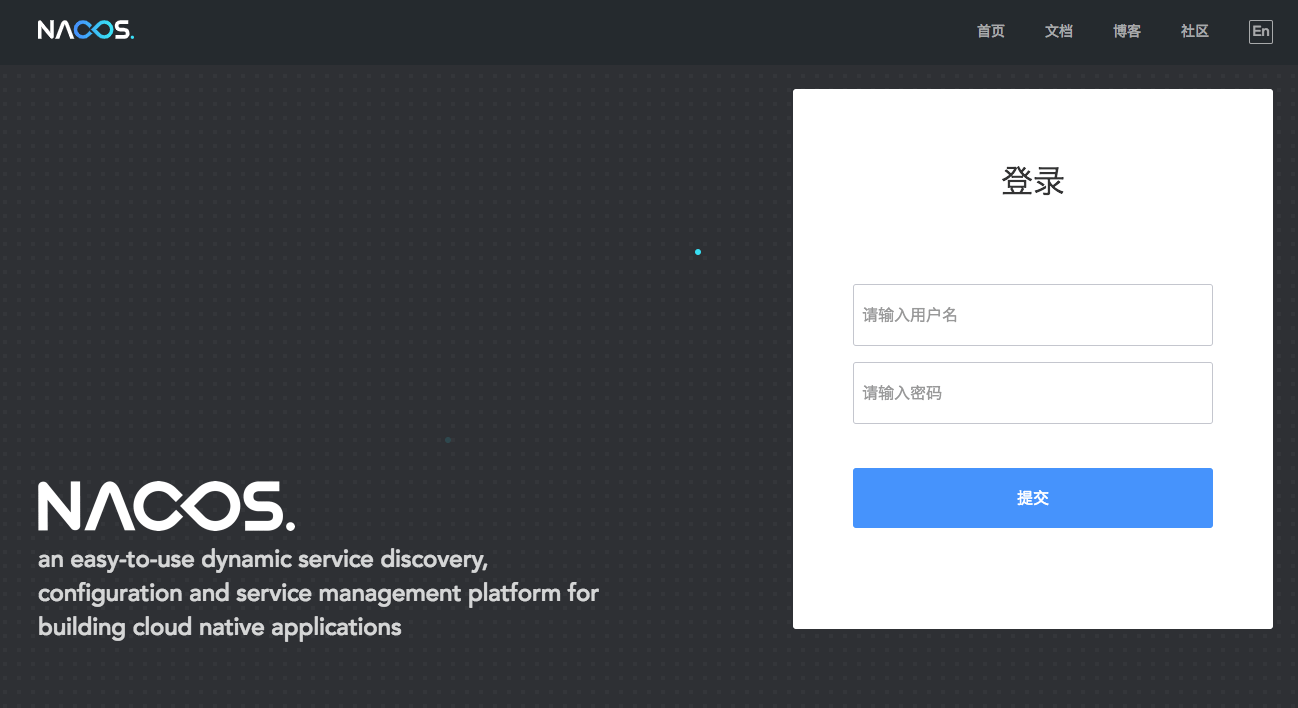Visit the 社区 community page
The width and height of the screenshot is (1298, 708).
(x=1195, y=31)
